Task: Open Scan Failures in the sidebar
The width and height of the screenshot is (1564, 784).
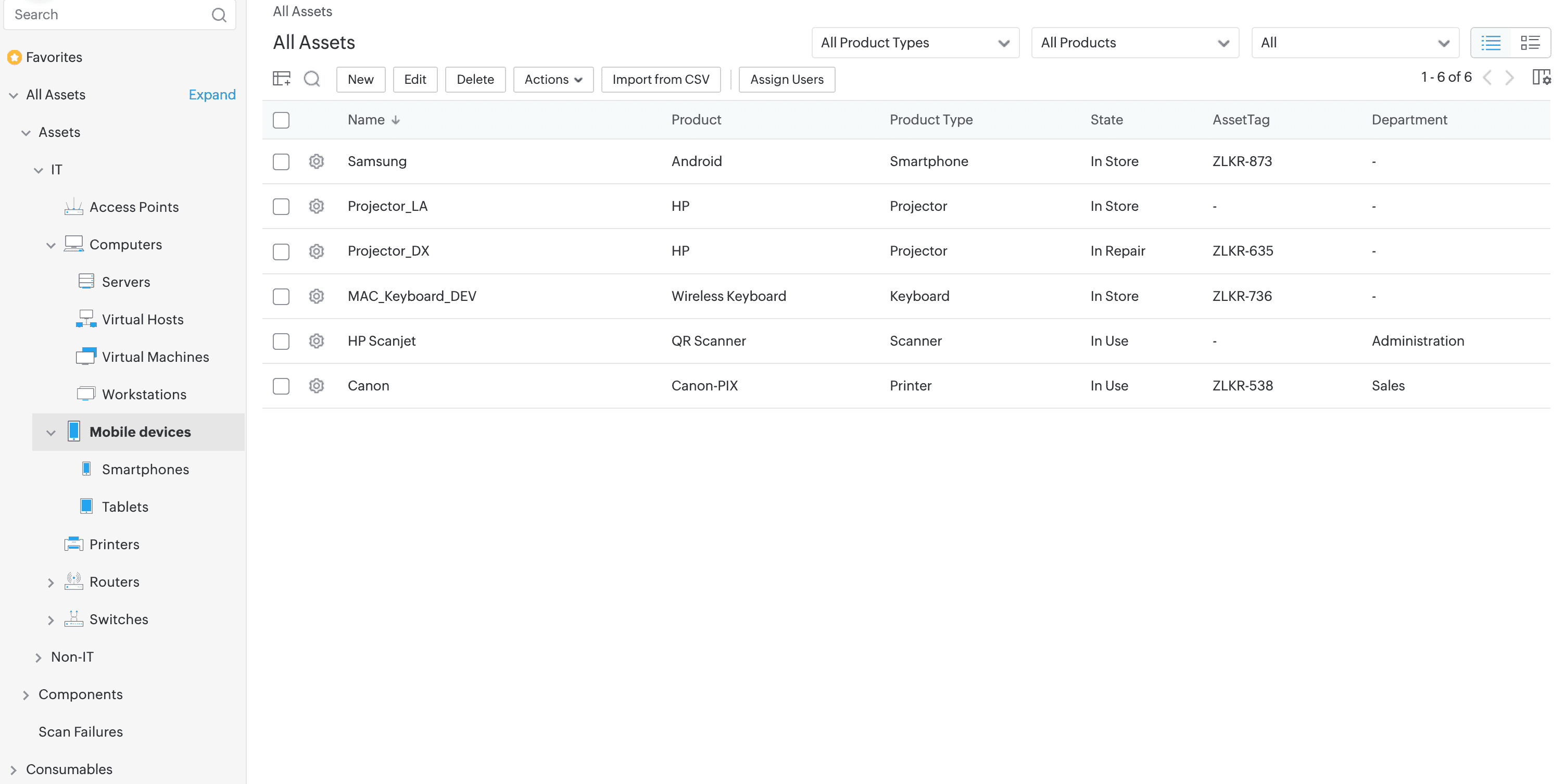Action: (81, 732)
